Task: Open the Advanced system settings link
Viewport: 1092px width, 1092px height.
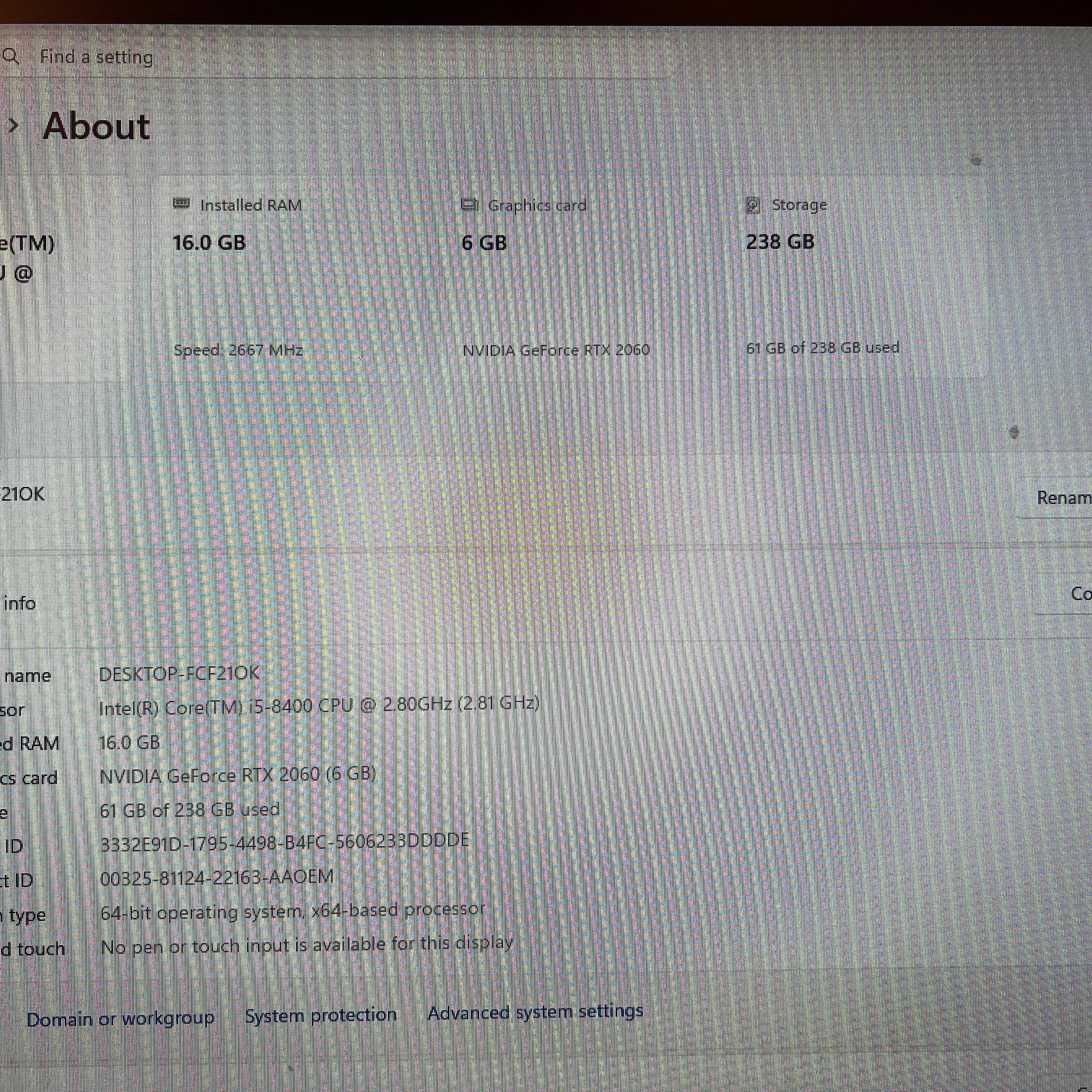Action: coord(535,1011)
